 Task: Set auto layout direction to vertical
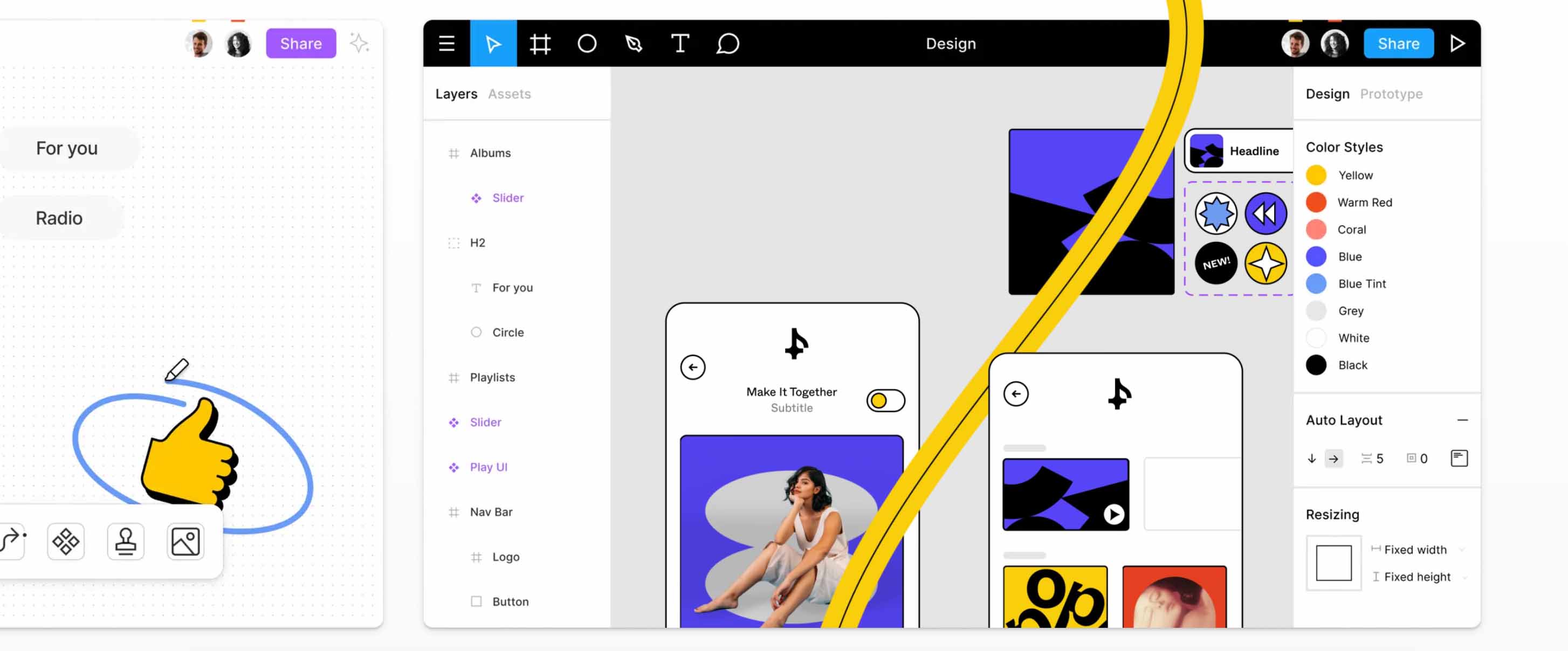(1312, 458)
